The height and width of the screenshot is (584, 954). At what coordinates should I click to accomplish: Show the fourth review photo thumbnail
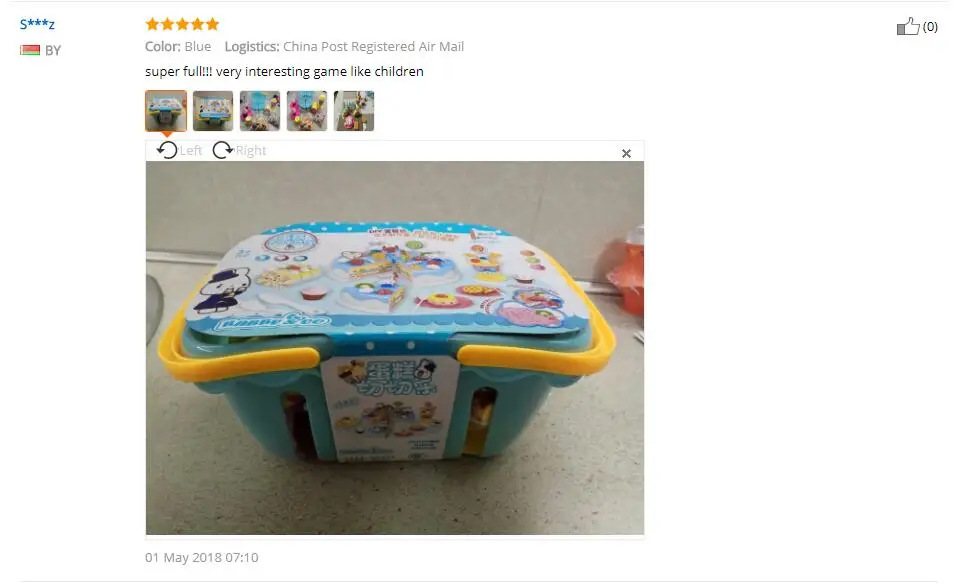[x=307, y=111]
